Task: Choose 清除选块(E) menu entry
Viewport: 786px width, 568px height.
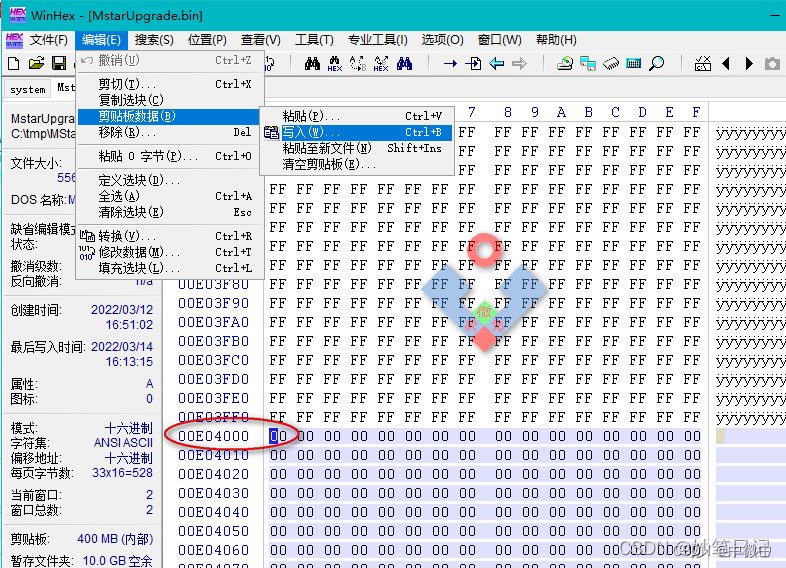Action: tap(170, 212)
